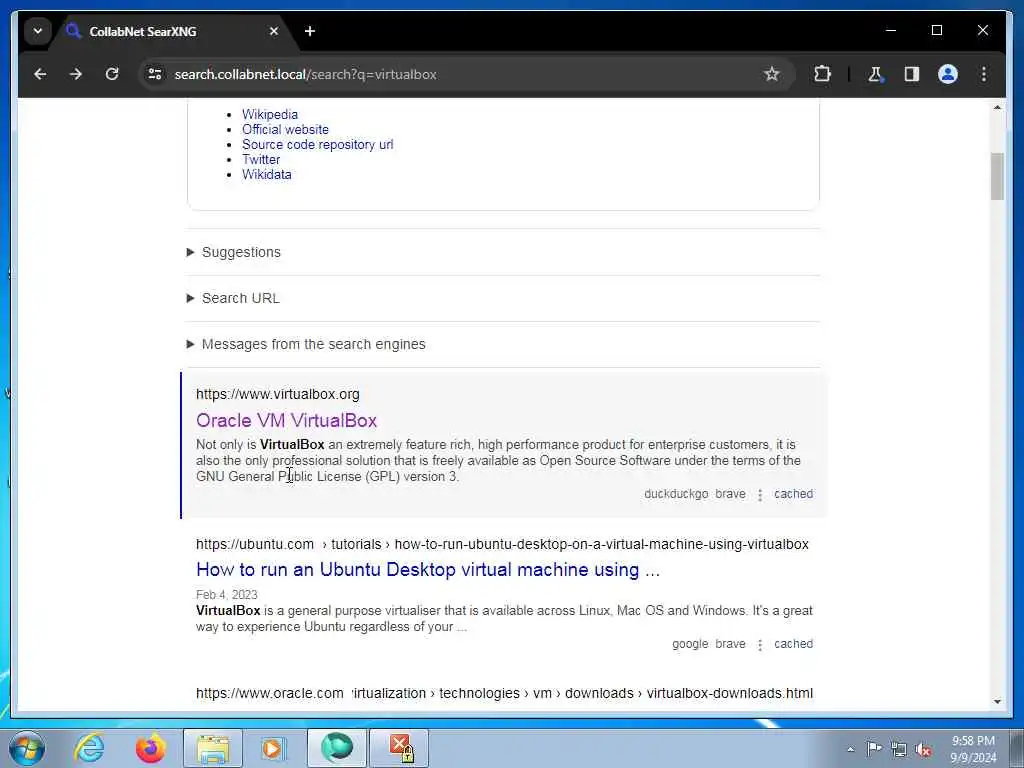
Task: Open more options for Ubuntu tutorial result
Action: 760,645
